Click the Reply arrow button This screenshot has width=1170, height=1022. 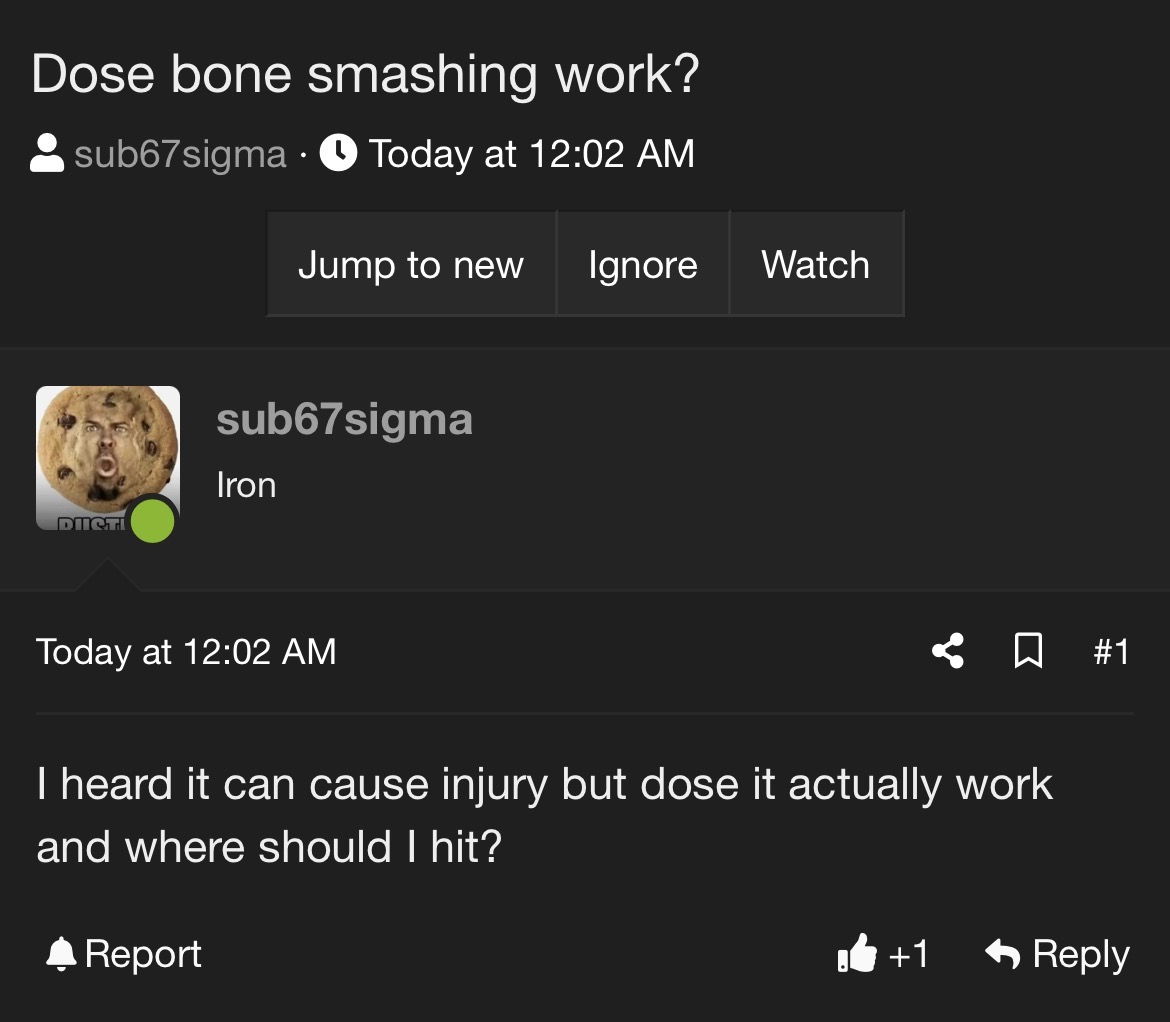(1057, 954)
